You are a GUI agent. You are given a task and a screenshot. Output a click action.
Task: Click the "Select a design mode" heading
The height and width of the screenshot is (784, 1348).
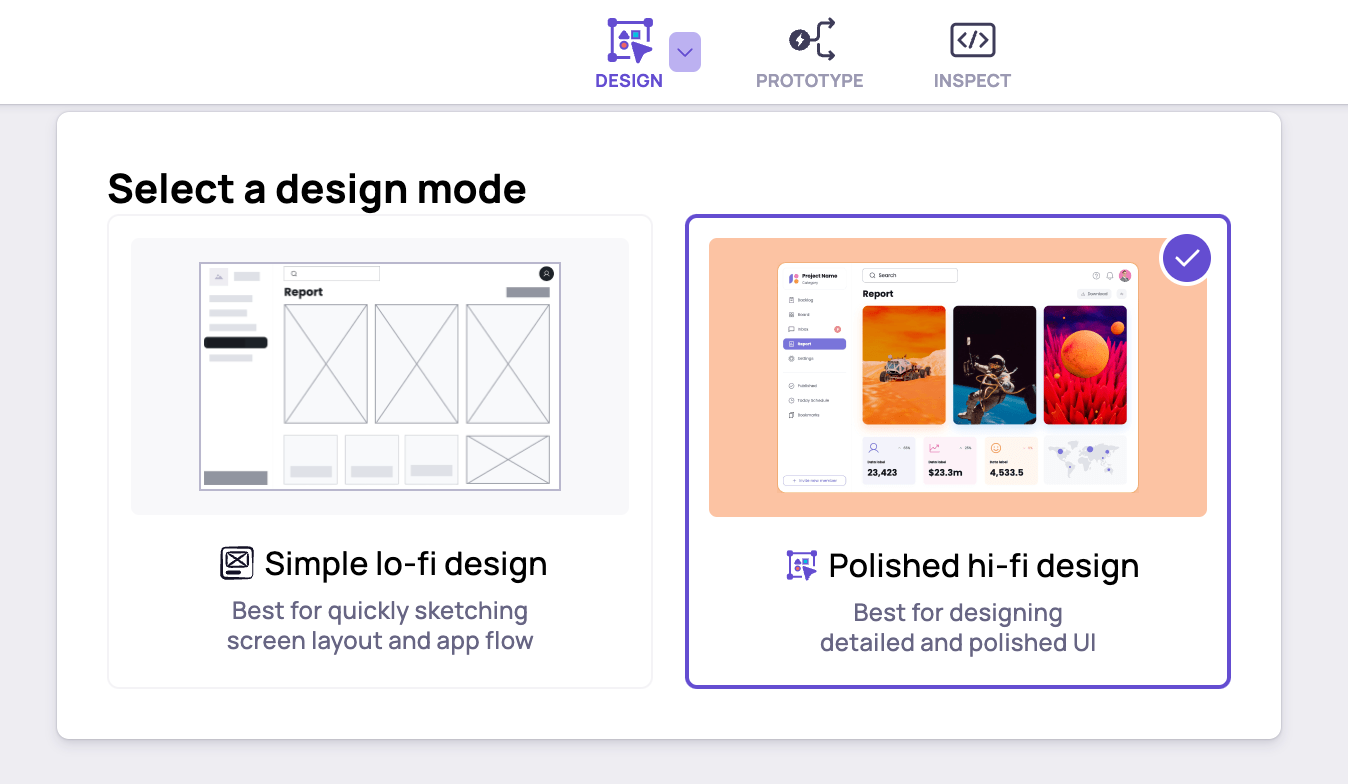[x=317, y=188]
